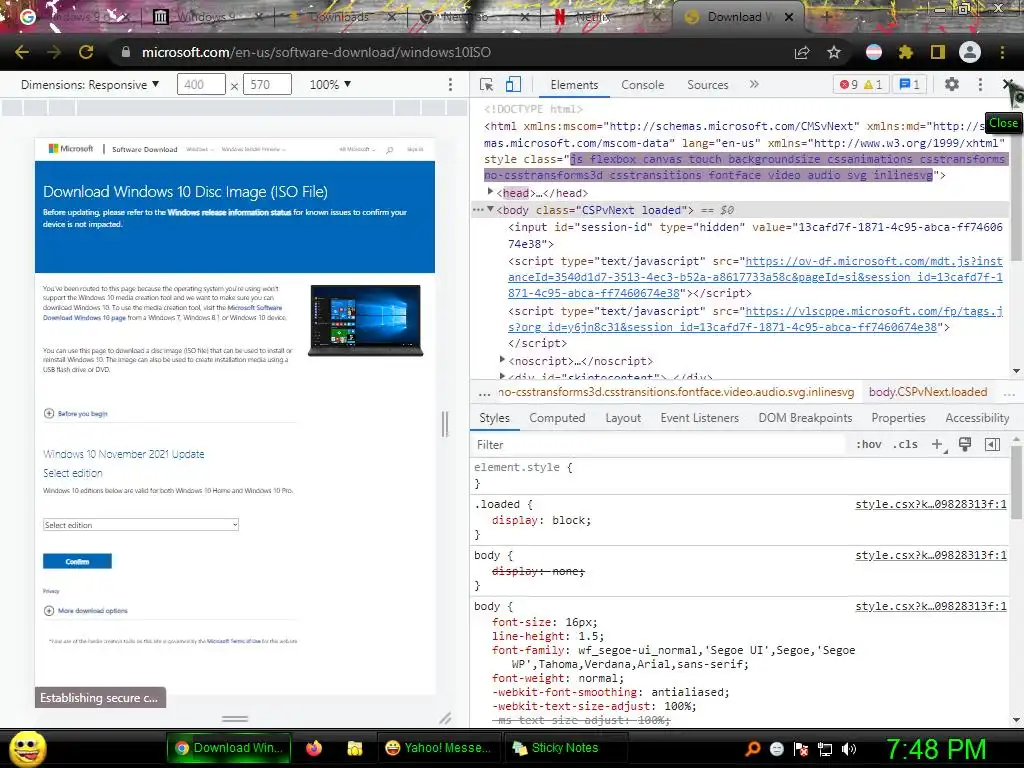Viewport: 1024px width, 768px height.
Task: Click the Confirm button
Action: click(77, 561)
